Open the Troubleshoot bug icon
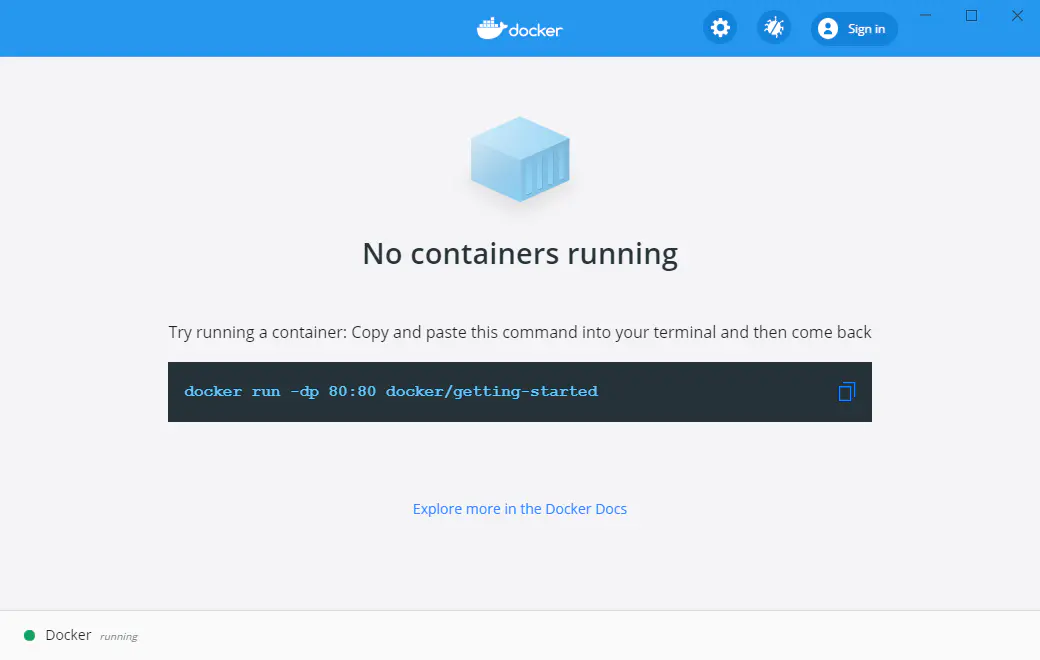 [x=774, y=28]
